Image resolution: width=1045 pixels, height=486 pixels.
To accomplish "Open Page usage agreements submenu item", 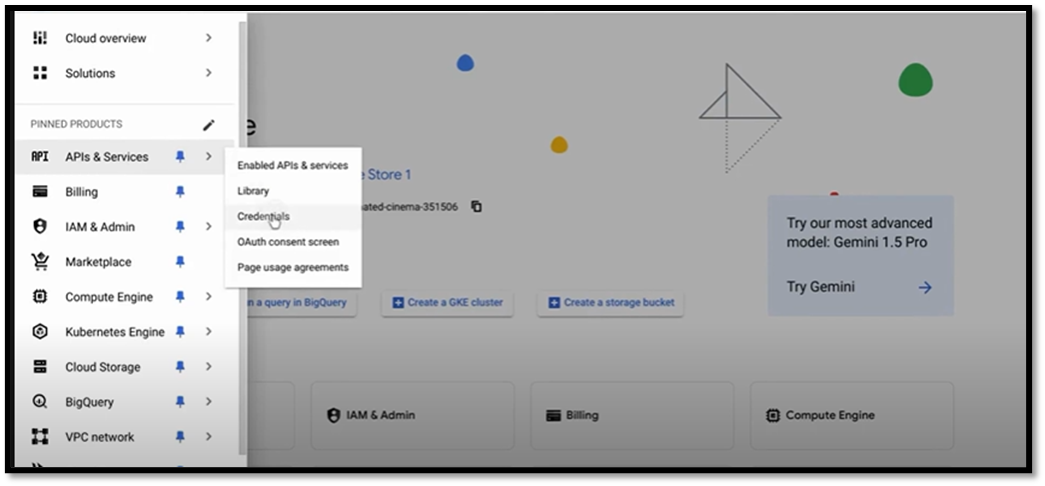I will [293, 267].
